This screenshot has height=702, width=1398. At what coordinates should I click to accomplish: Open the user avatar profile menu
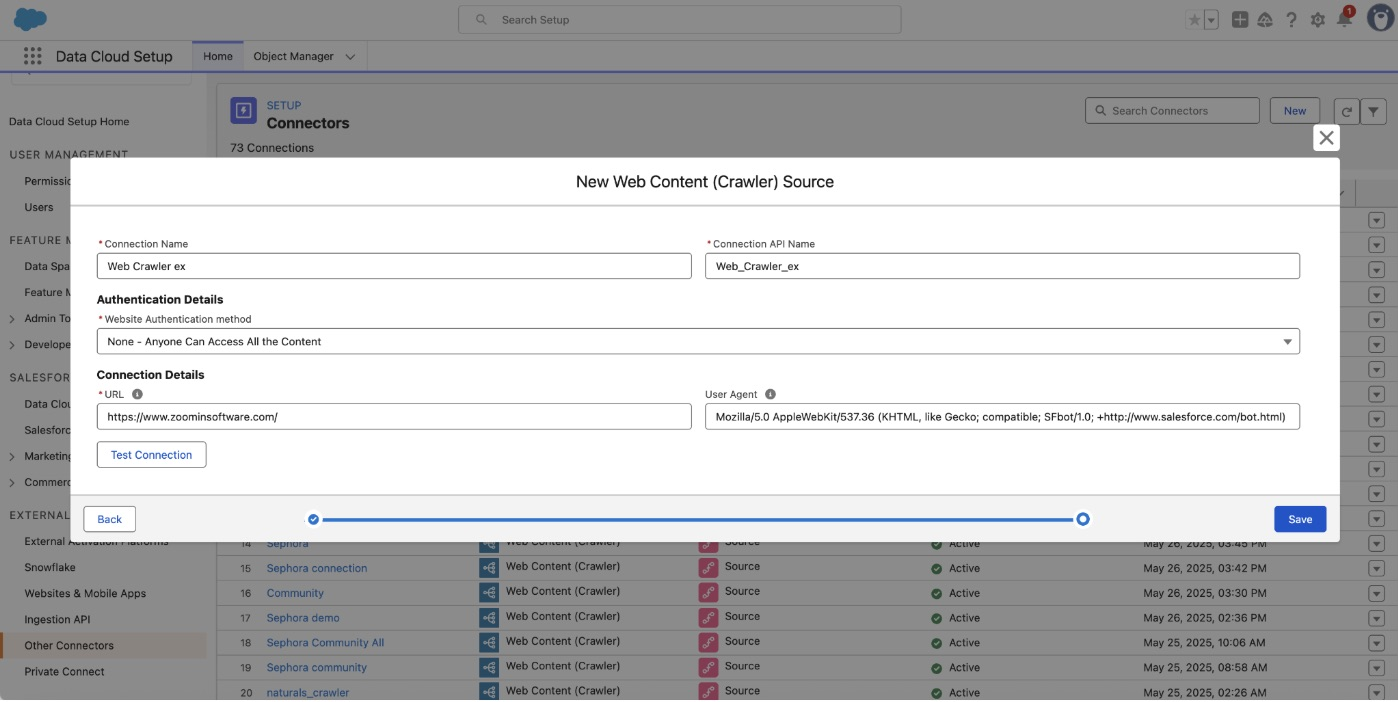point(1380,18)
